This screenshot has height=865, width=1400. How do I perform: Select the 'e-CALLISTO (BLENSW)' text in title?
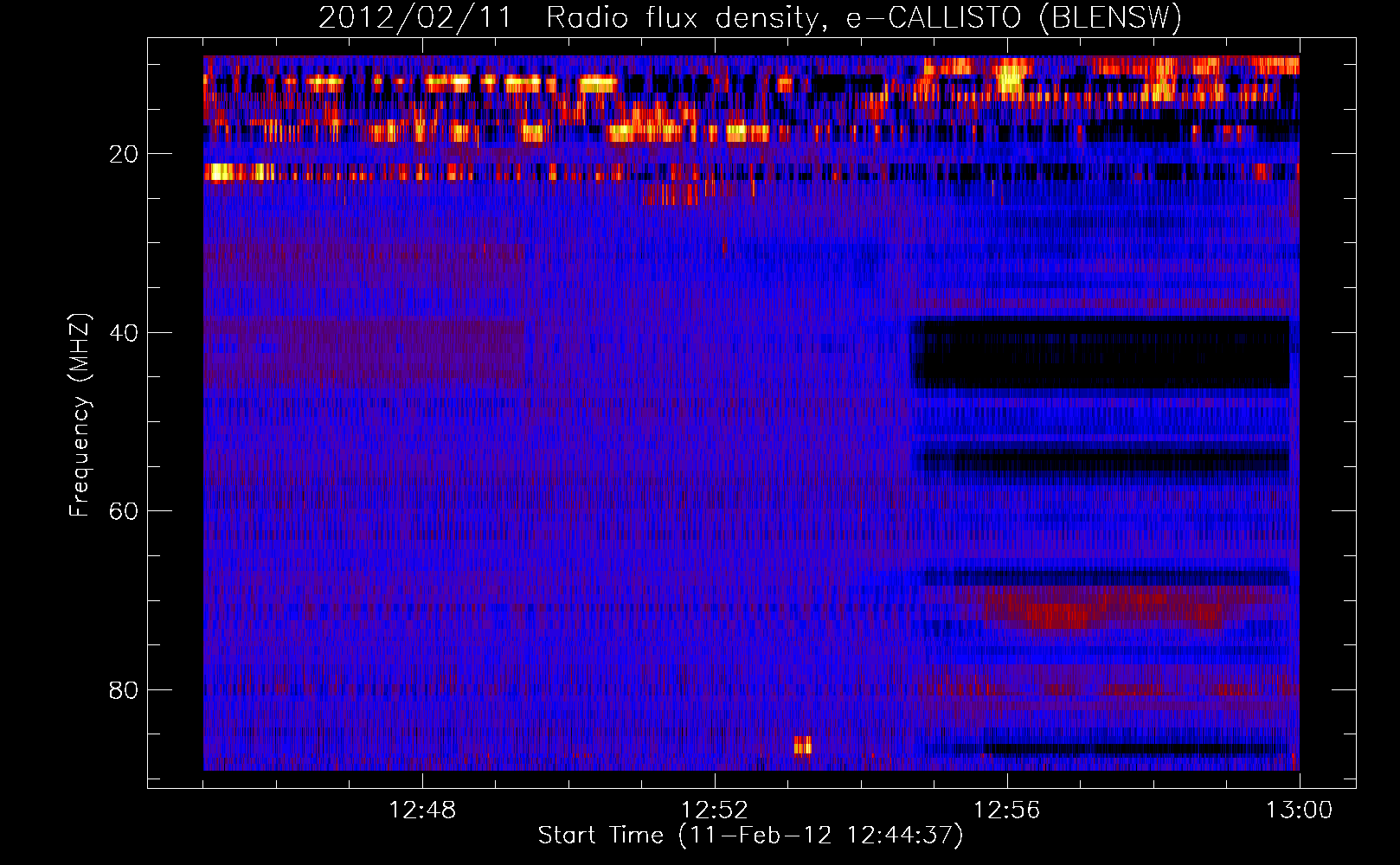click(x=1014, y=18)
